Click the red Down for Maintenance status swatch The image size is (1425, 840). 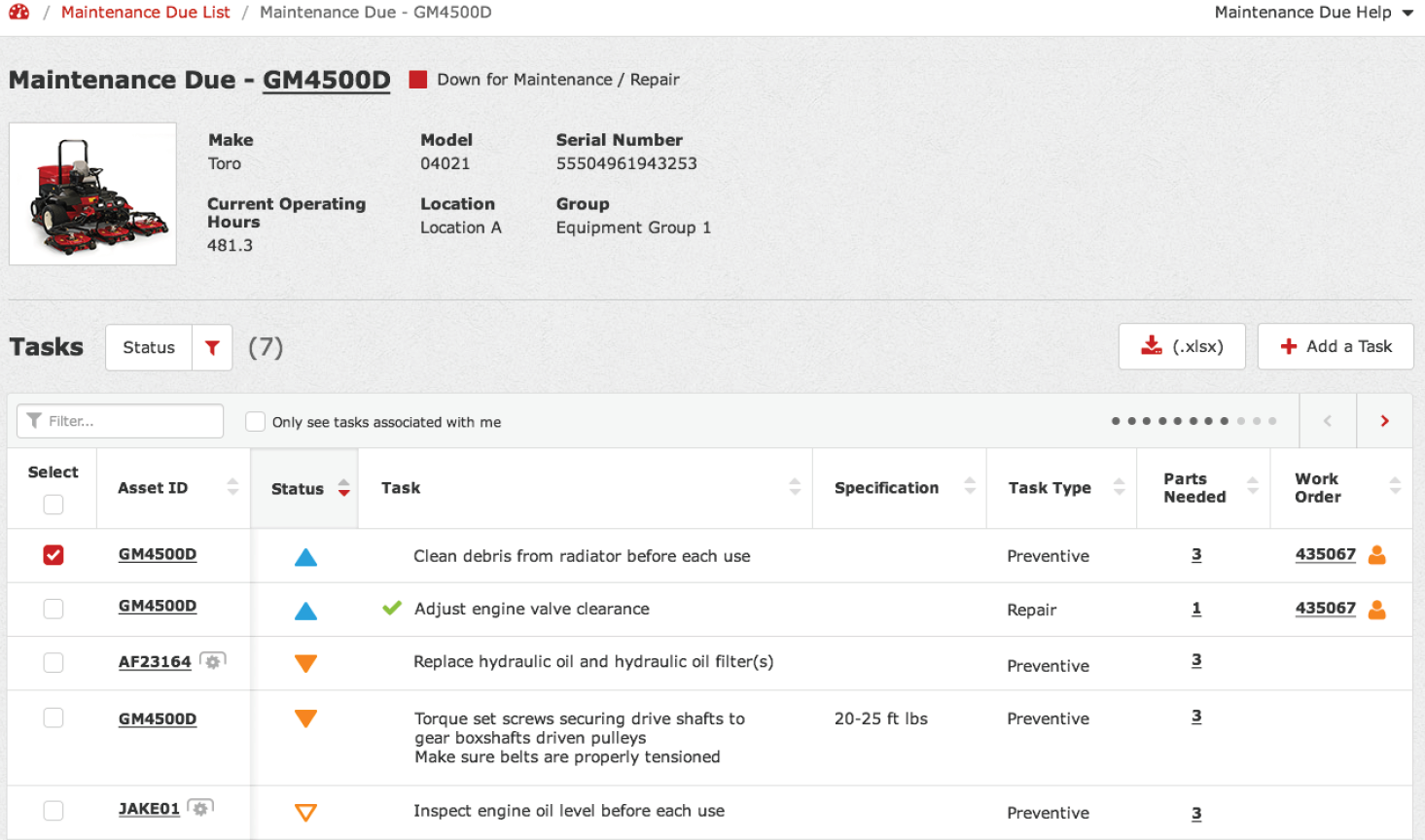click(418, 80)
